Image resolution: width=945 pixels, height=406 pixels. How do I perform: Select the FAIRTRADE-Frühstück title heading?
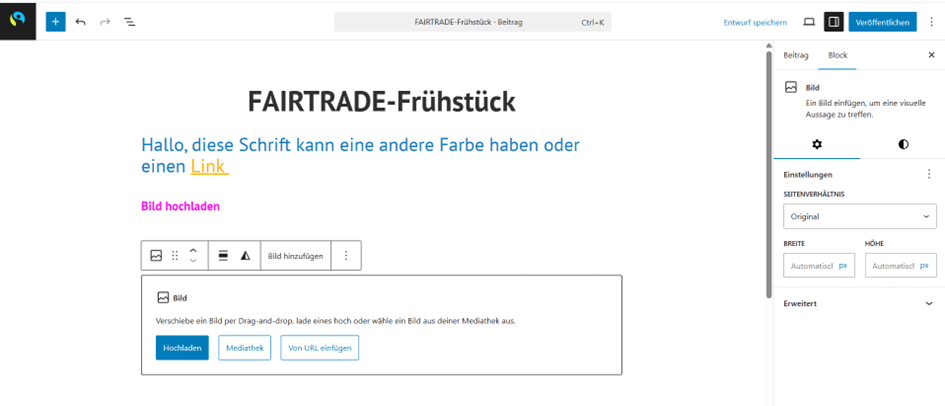[381, 101]
